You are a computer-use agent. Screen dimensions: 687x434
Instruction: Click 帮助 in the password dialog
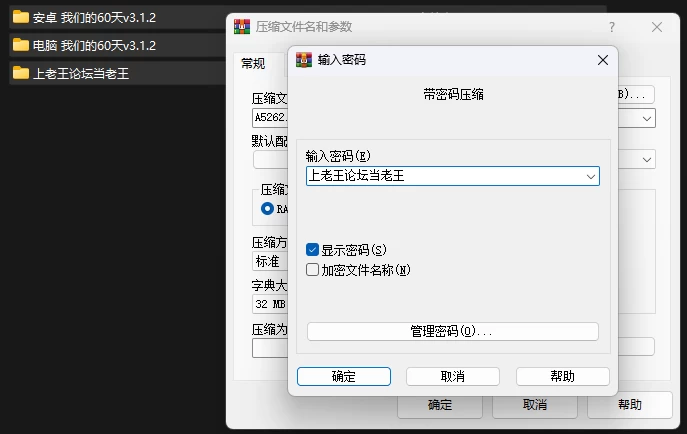pyautogui.click(x=563, y=377)
